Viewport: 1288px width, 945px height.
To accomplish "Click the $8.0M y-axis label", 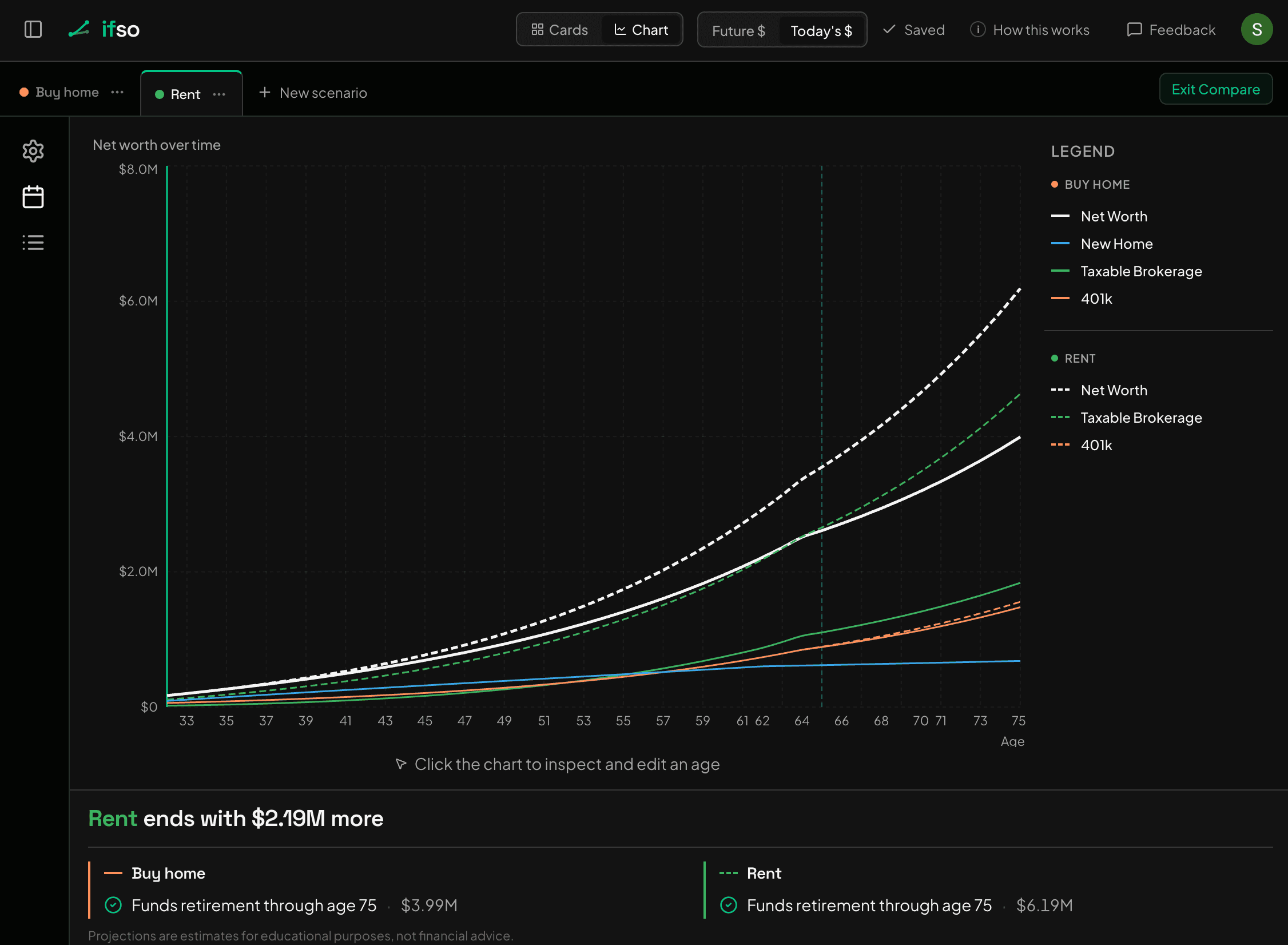I will tap(138, 169).
